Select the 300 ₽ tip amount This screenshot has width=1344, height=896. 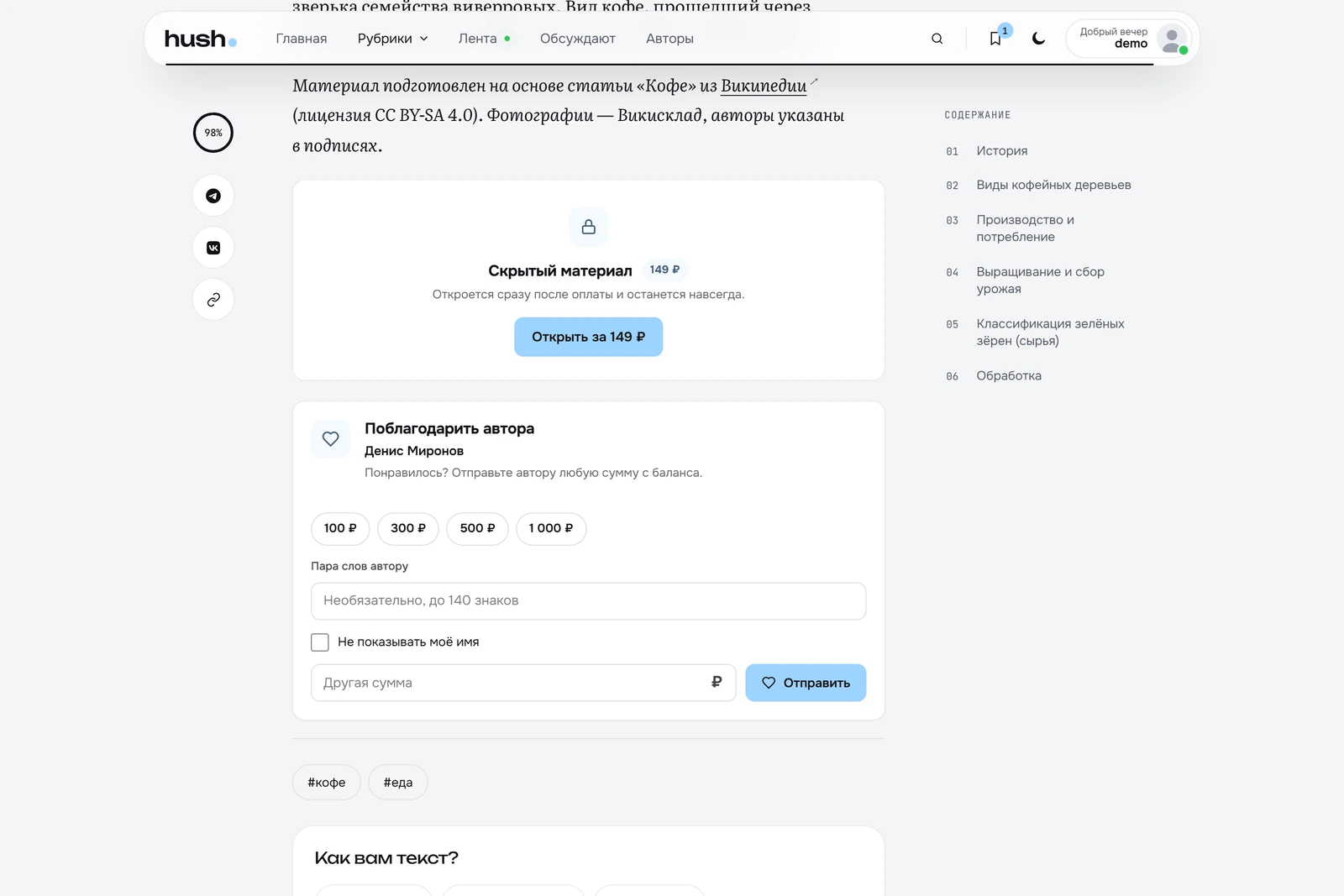tap(408, 528)
